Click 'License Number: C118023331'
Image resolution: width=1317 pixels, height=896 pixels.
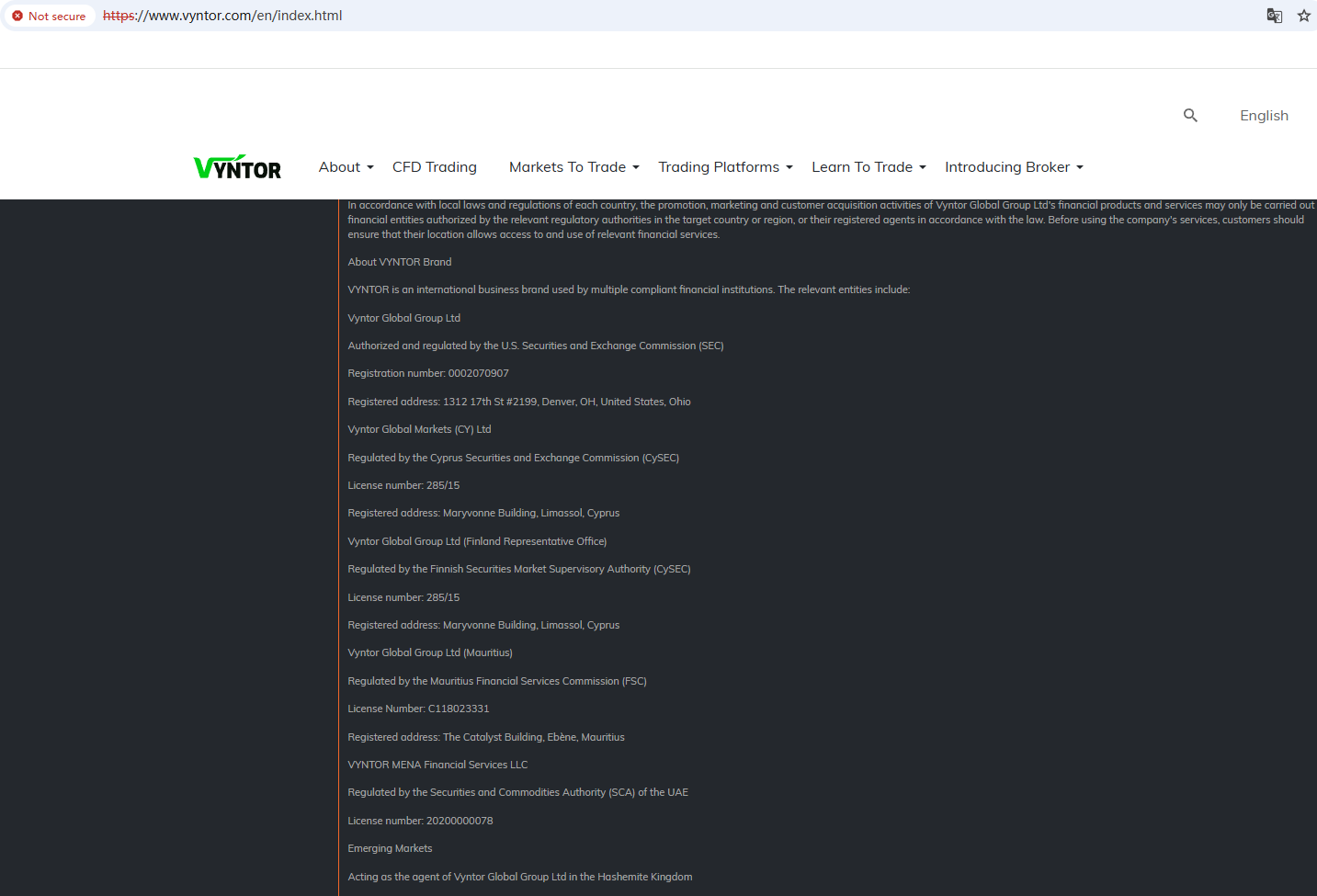418,709
